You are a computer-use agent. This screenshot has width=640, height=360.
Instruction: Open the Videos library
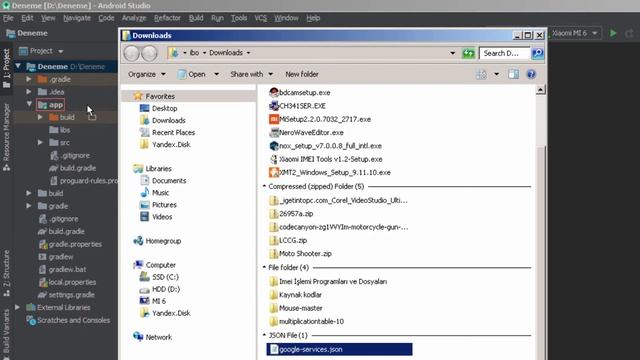[156, 217]
